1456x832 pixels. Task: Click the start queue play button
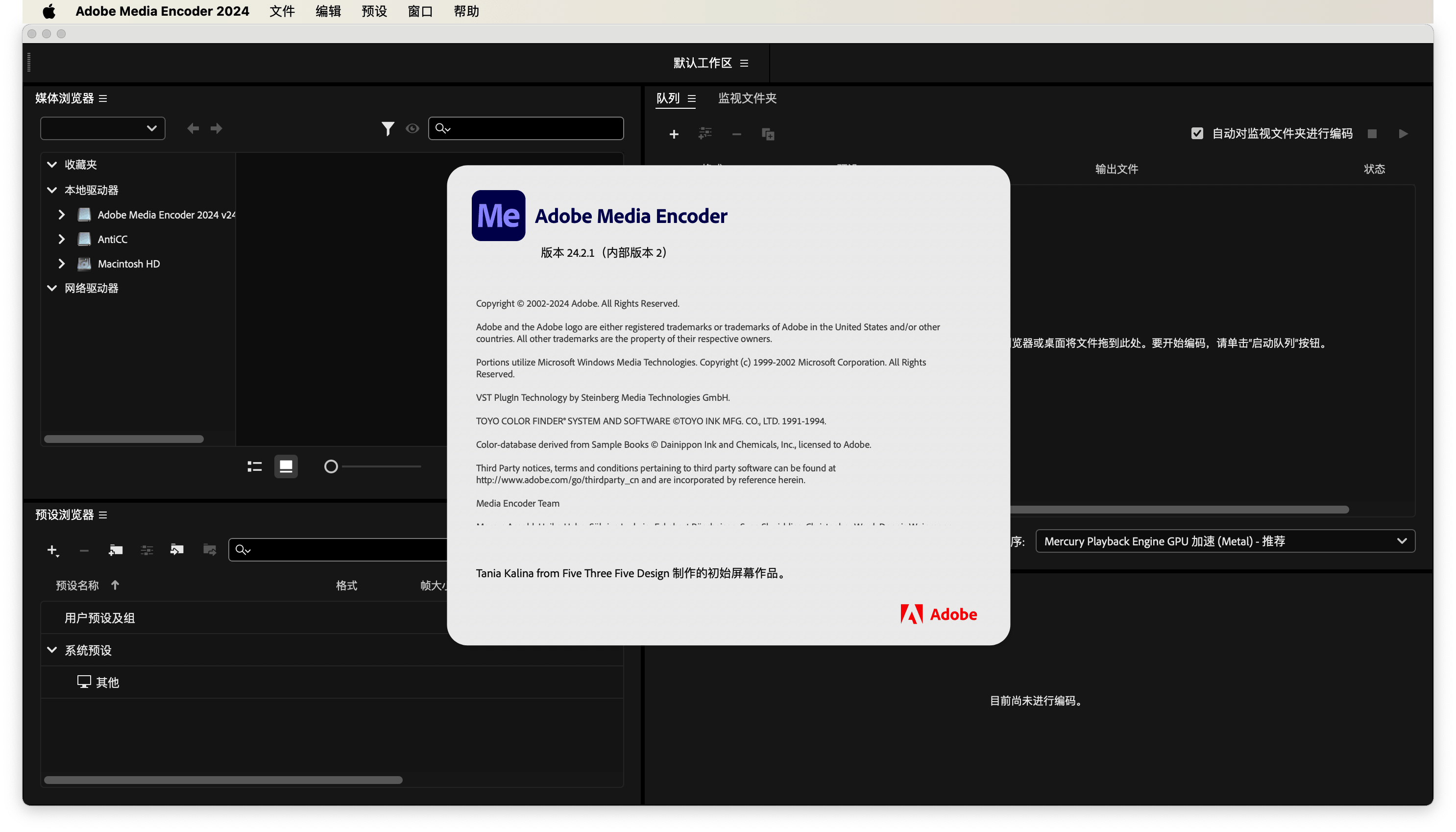(1403, 134)
